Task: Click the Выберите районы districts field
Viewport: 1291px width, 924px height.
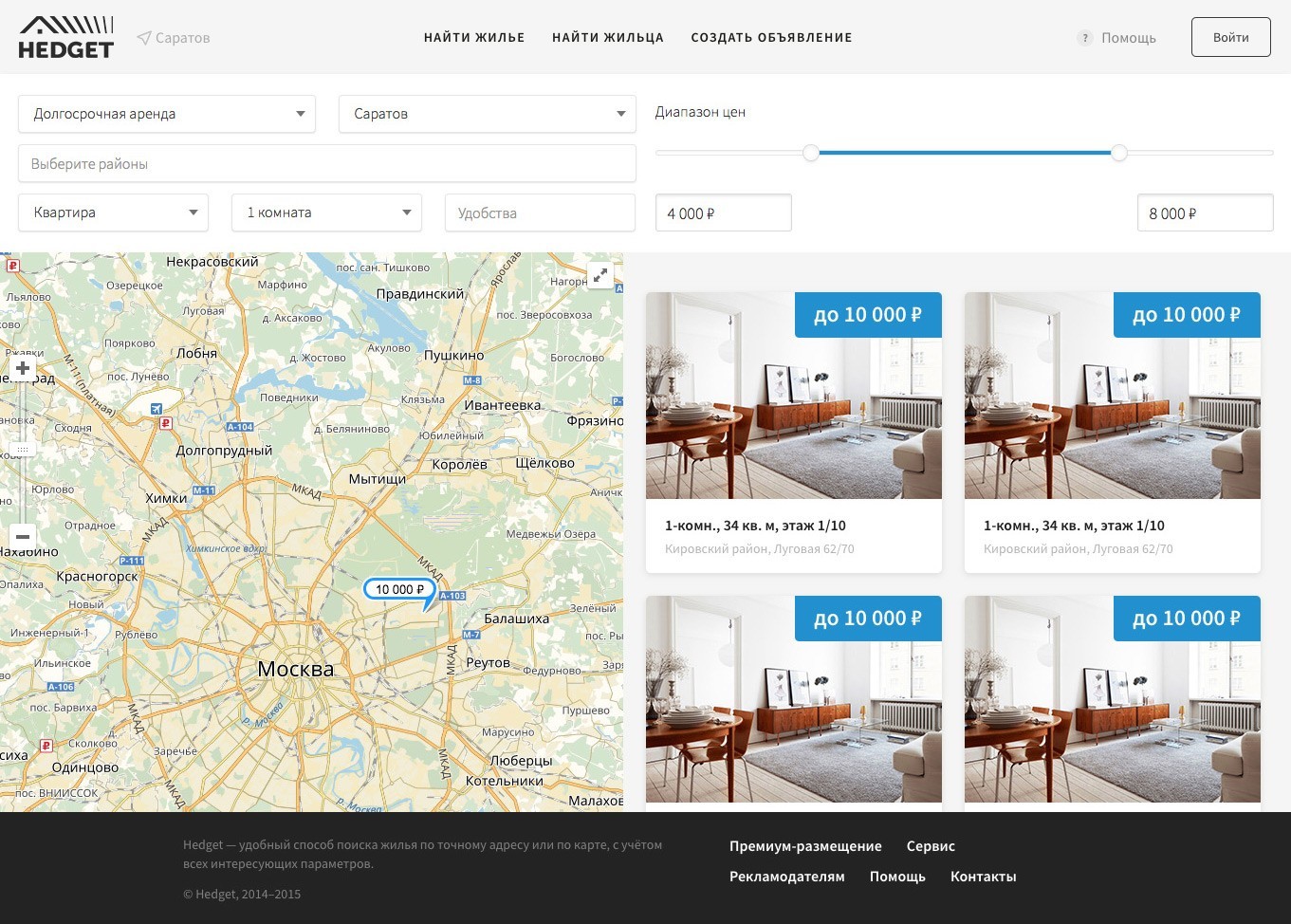Action: (x=327, y=164)
